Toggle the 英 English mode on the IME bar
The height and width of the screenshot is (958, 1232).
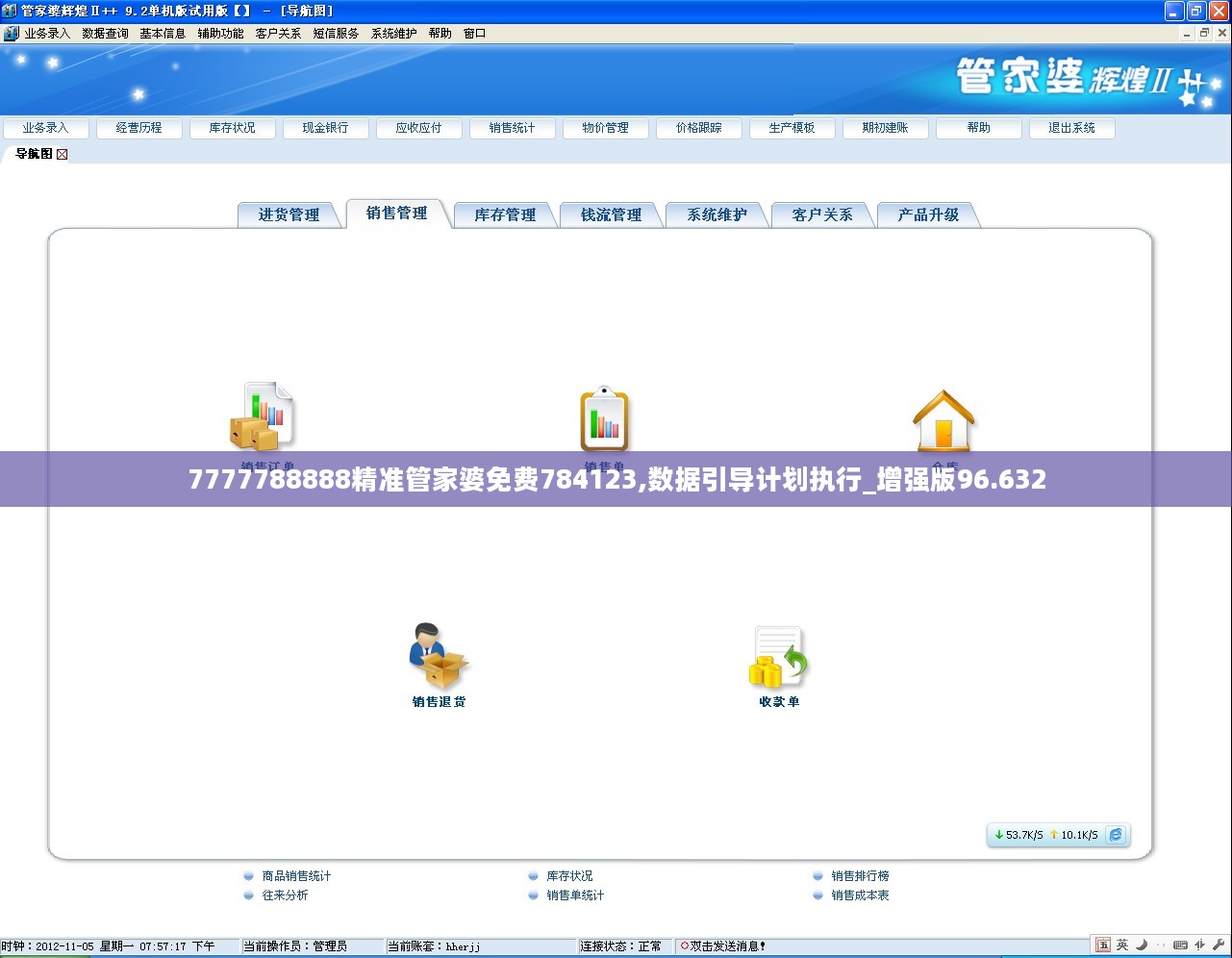[x=1122, y=945]
